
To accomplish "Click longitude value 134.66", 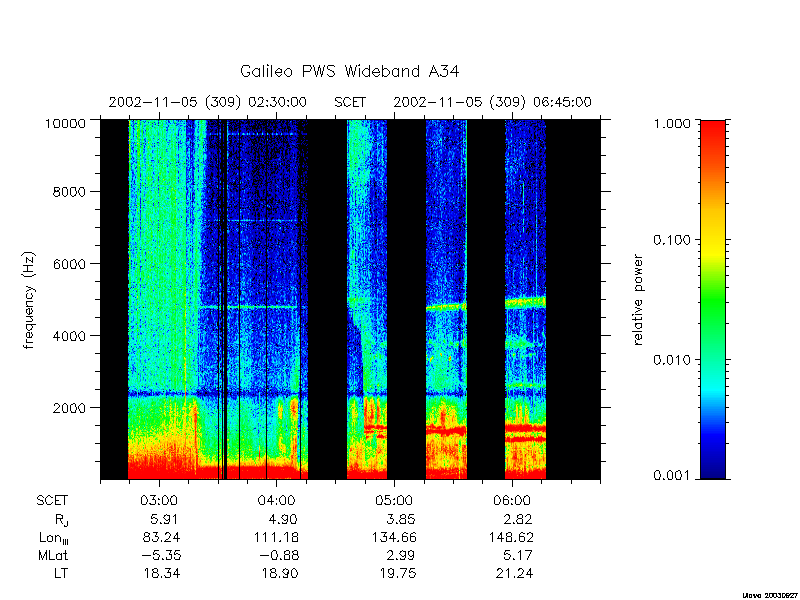I will 394,538.
